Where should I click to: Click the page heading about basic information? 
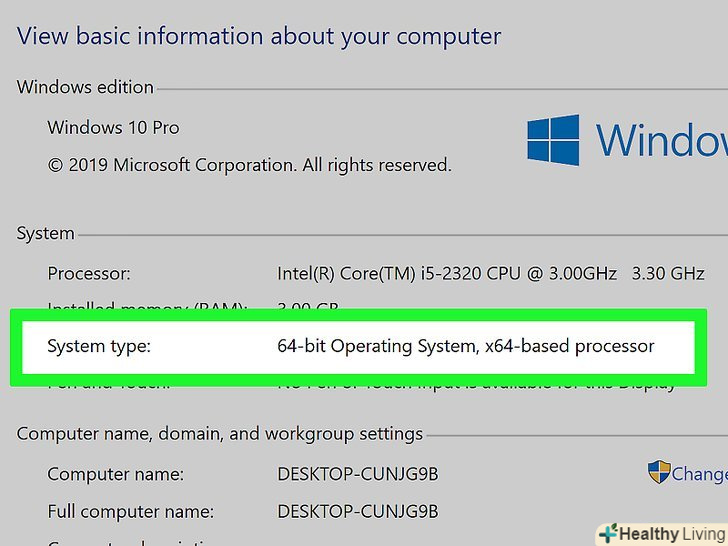[x=259, y=37]
